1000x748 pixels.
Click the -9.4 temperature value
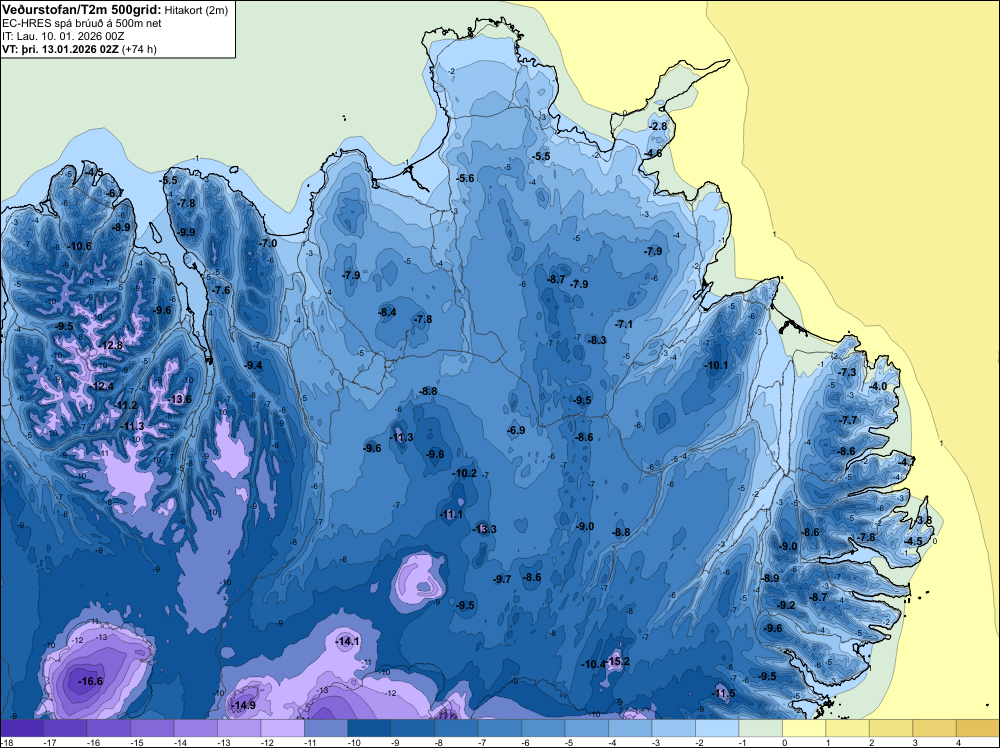(x=253, y=365)
